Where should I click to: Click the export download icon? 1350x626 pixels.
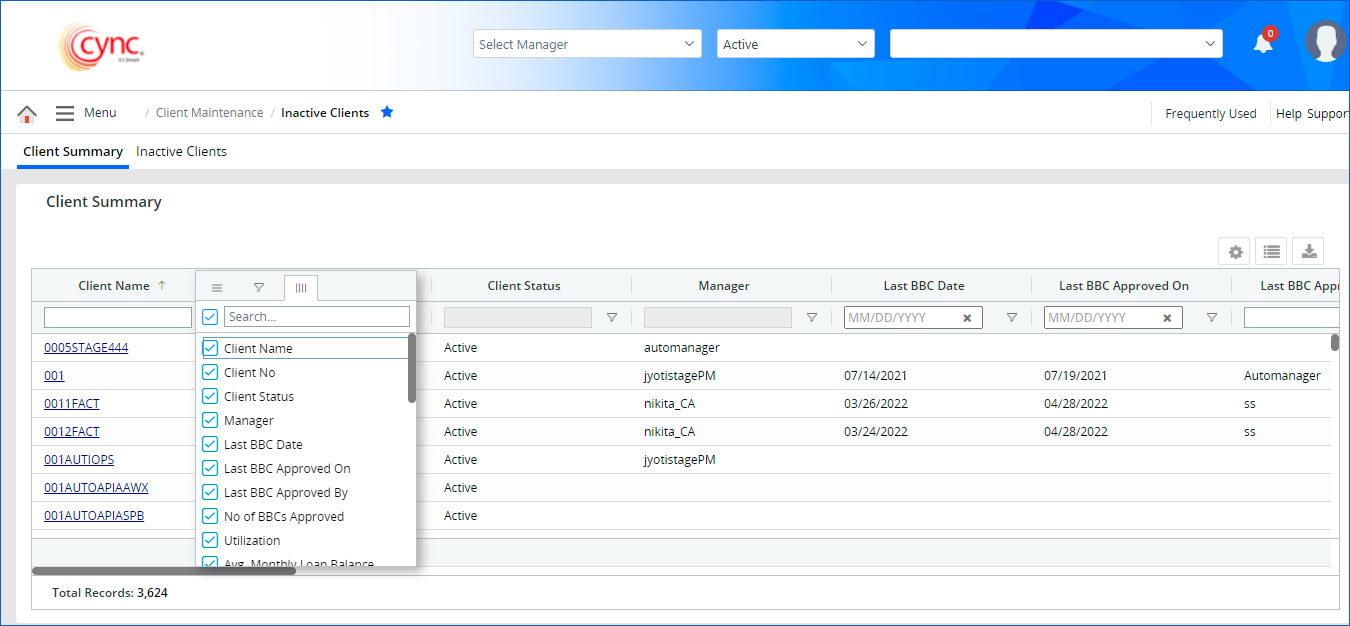point(1308,252)
